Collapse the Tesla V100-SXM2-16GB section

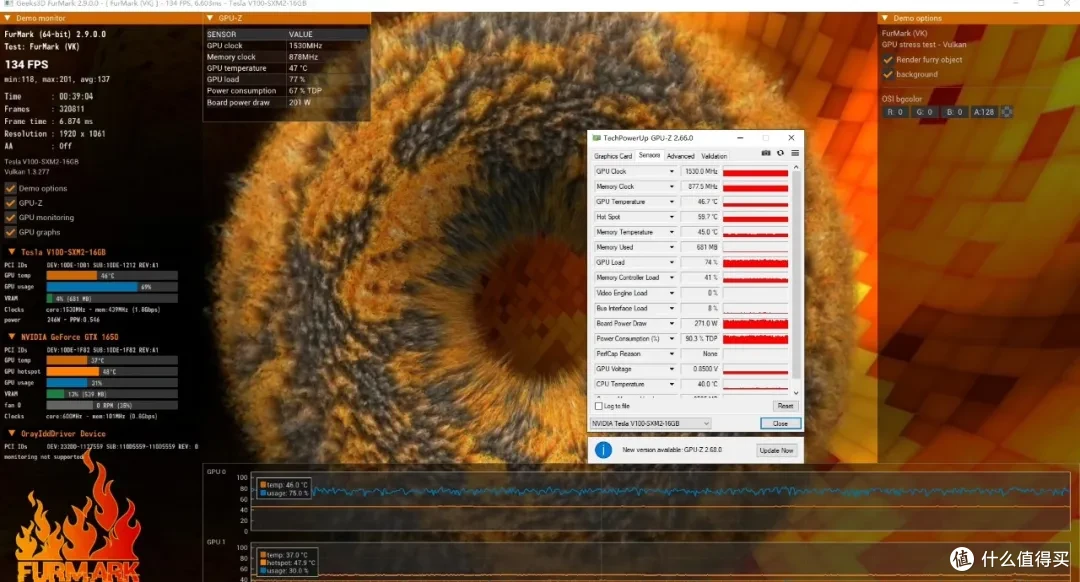(x=12, y=252)
